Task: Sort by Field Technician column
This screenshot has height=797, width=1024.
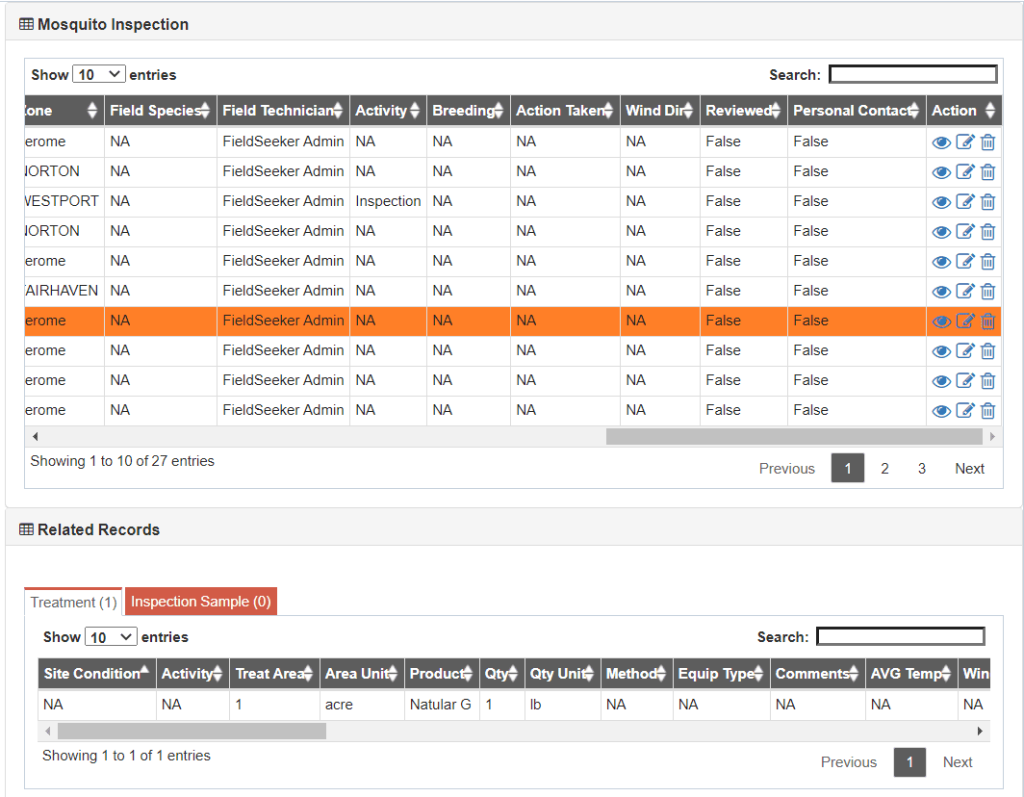Action: point(283,110)
